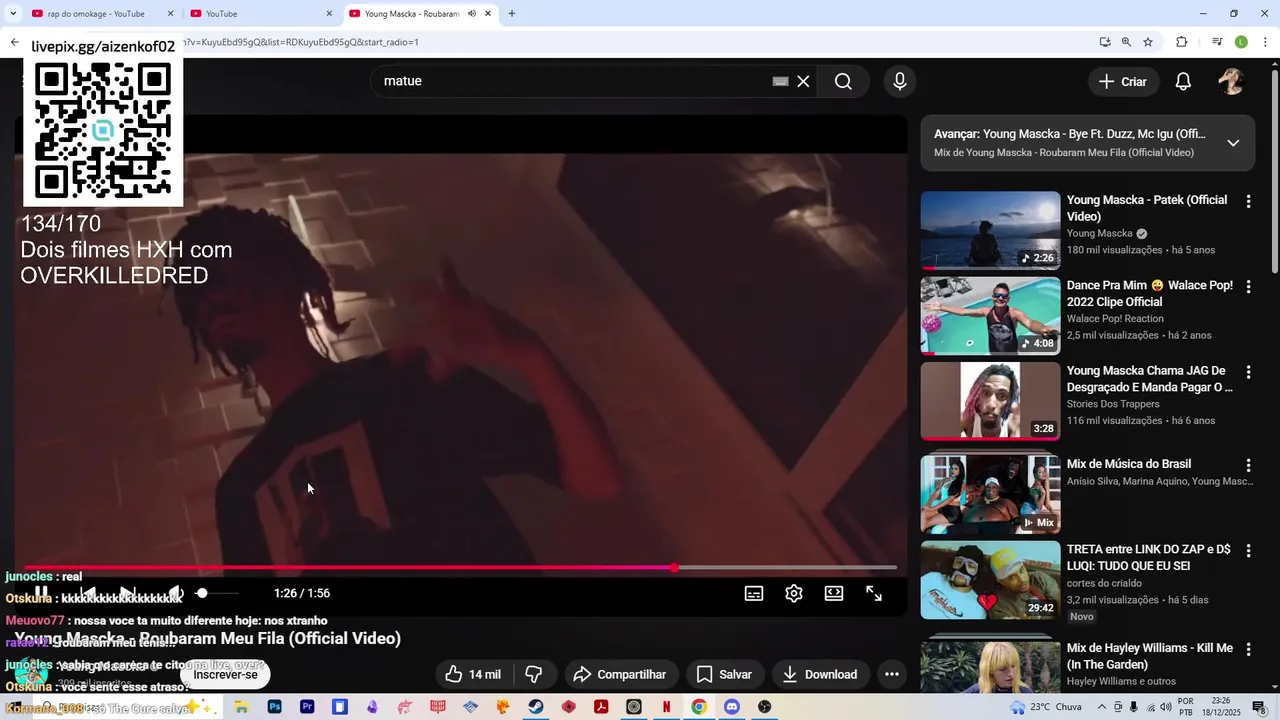1280x720 pixels.
Task: Toggle subtitles in the video player
Action: click(754, 593)
